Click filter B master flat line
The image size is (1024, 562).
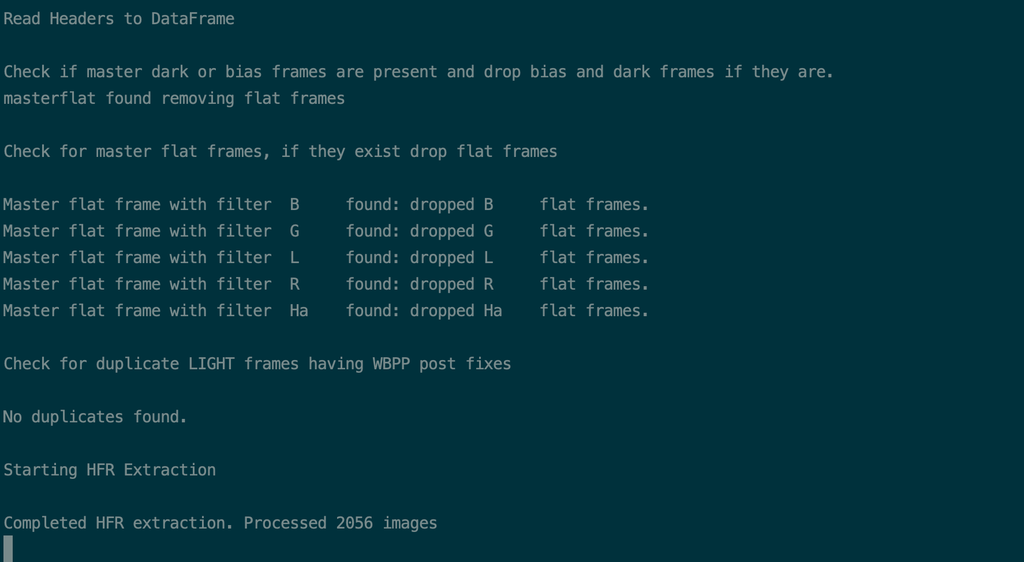click(326, 204)
